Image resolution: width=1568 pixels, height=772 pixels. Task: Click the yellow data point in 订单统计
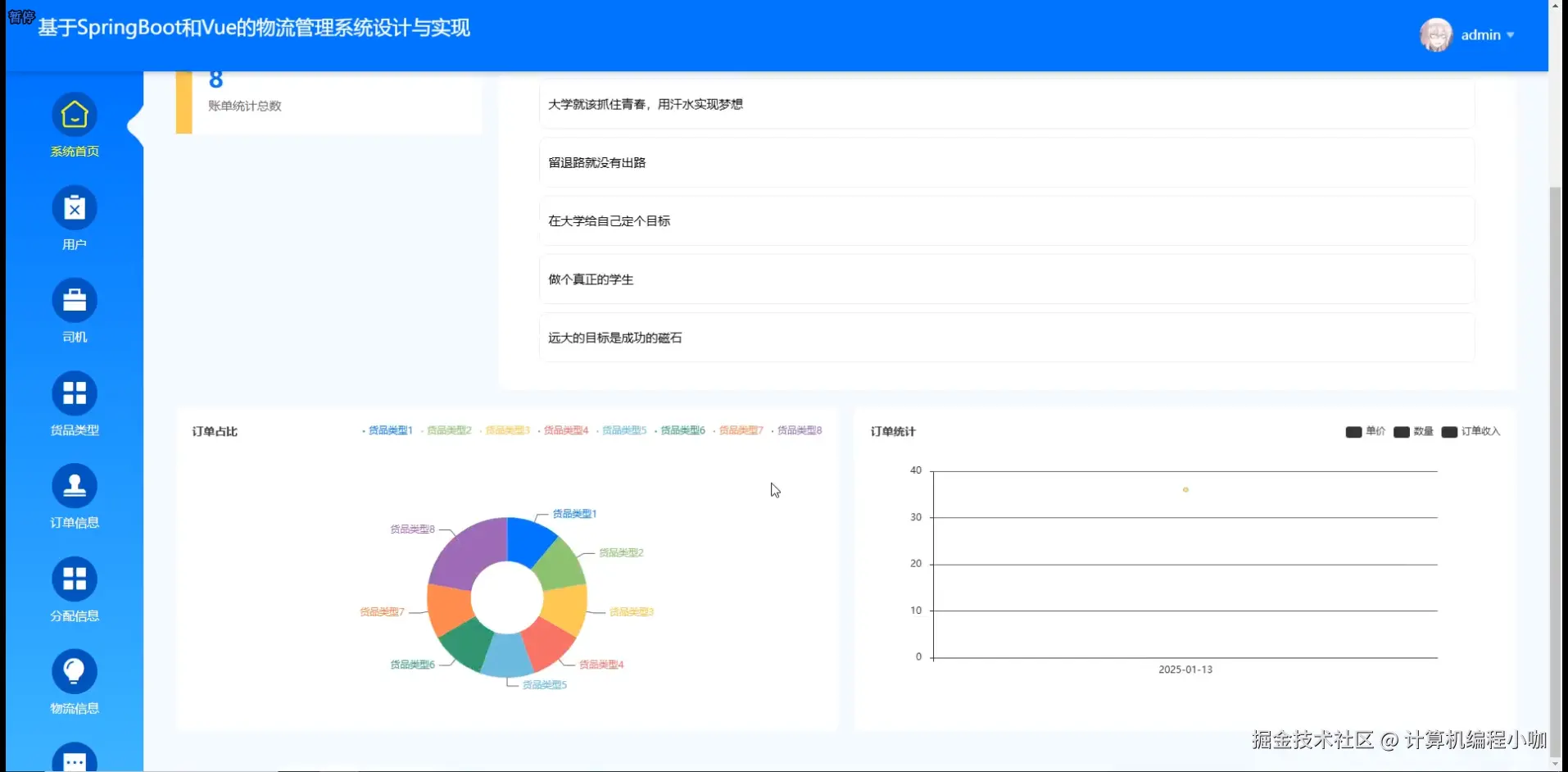pyautogui.click(x=1185, y=490)
